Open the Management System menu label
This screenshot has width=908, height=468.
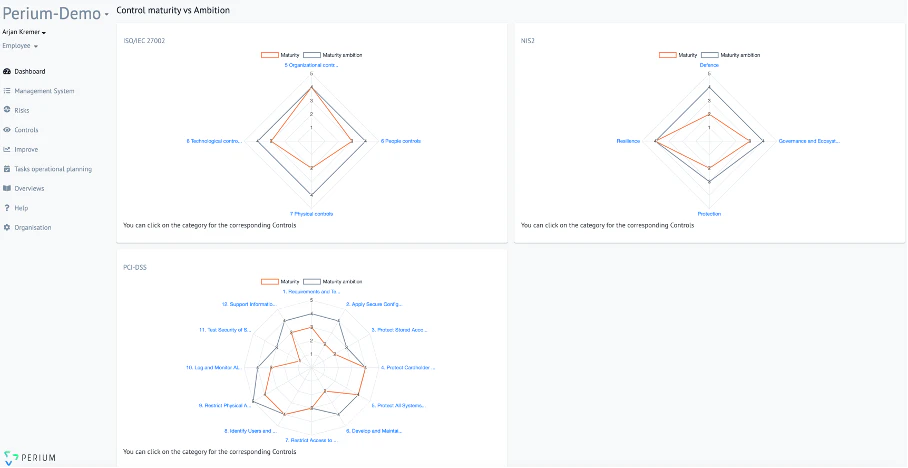pyautogui.click(x=44, y=91)
